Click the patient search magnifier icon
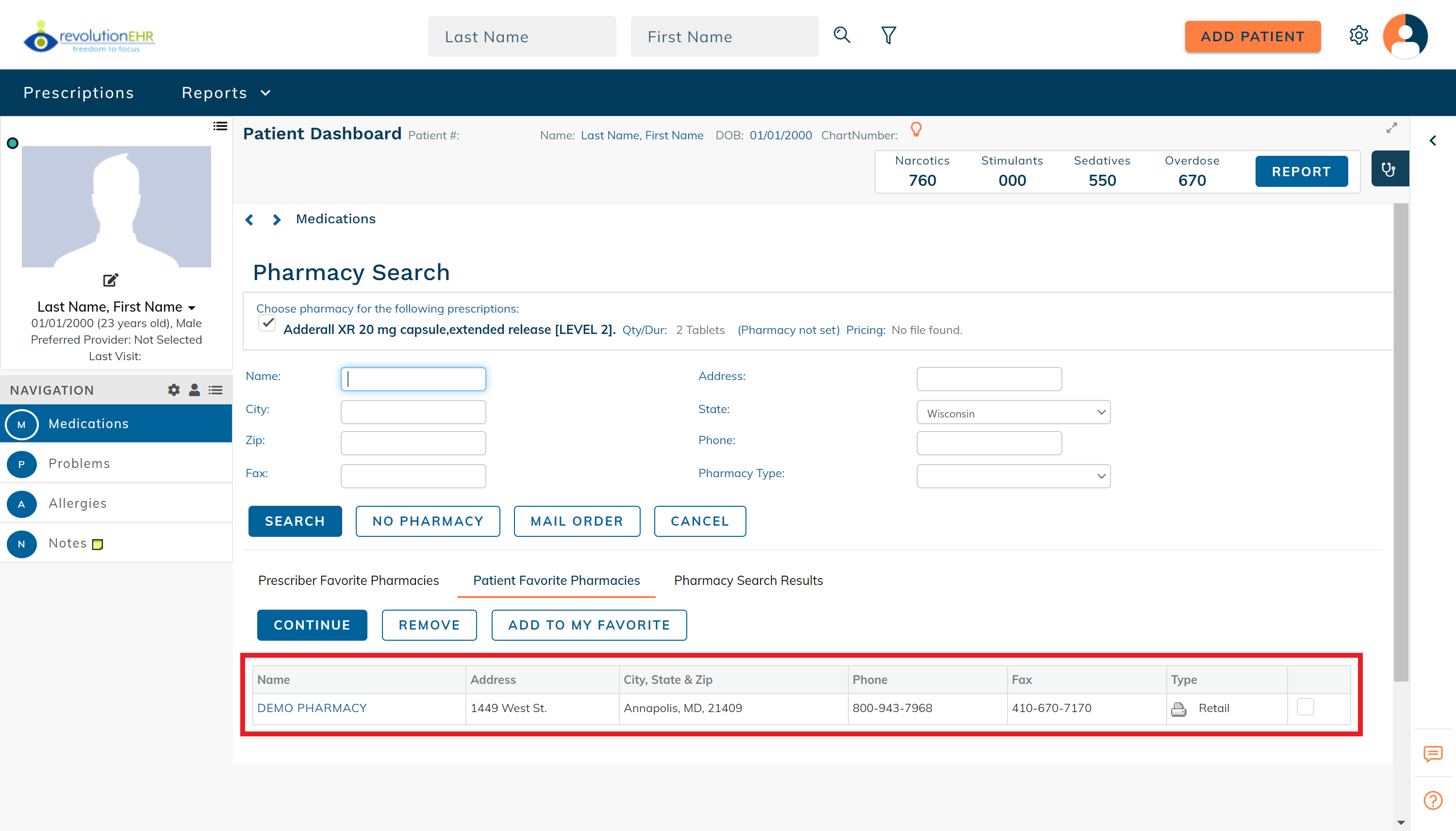Screen dimensions: 1456x831 842,35
